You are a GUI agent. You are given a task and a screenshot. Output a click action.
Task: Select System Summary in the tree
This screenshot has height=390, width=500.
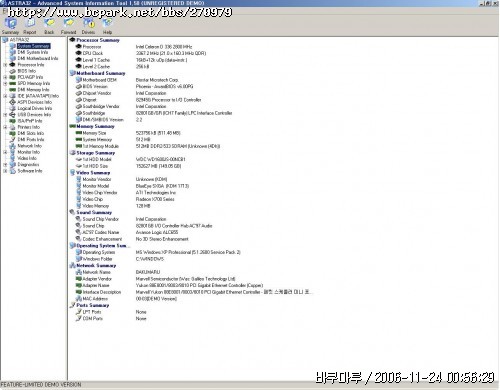coord(33,46)
